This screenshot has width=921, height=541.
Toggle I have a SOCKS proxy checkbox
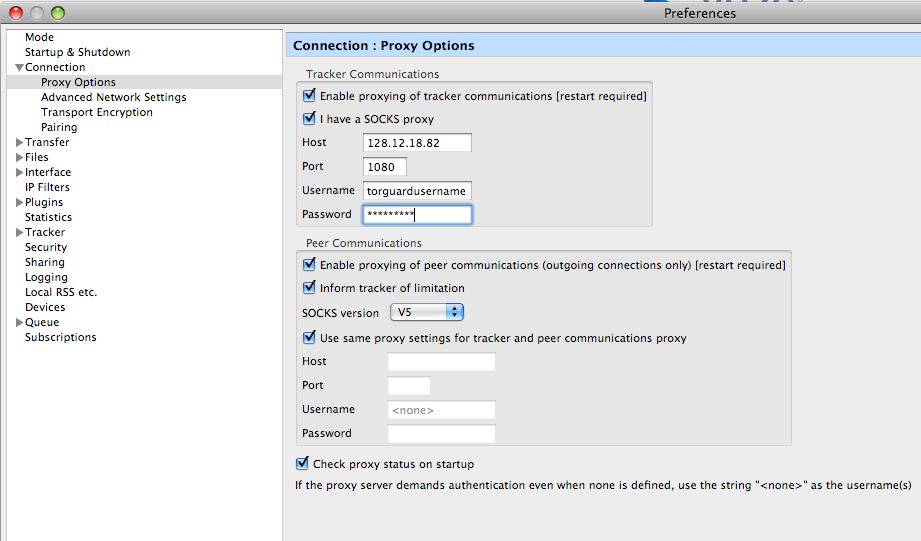click(309, 118)
